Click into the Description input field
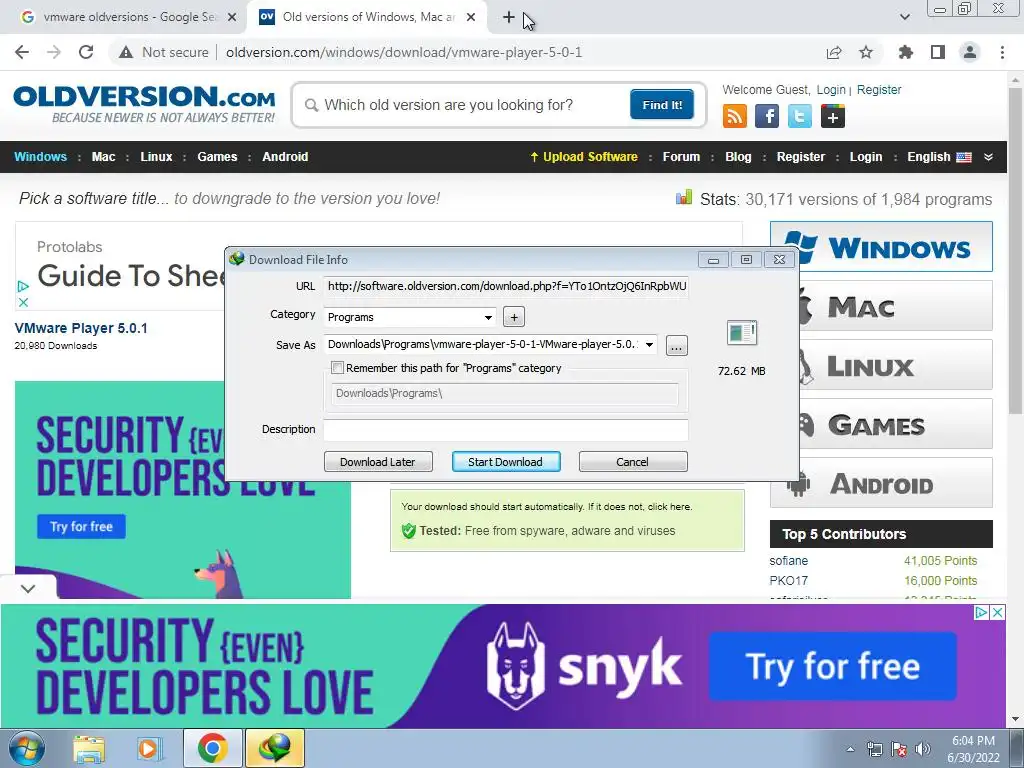1024x768 pixels. coord(506,429)
